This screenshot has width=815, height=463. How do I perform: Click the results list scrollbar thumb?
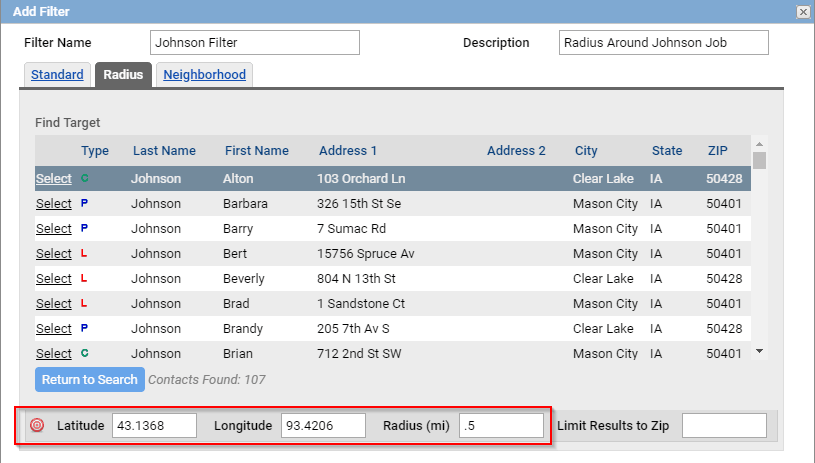click(759, 161)
